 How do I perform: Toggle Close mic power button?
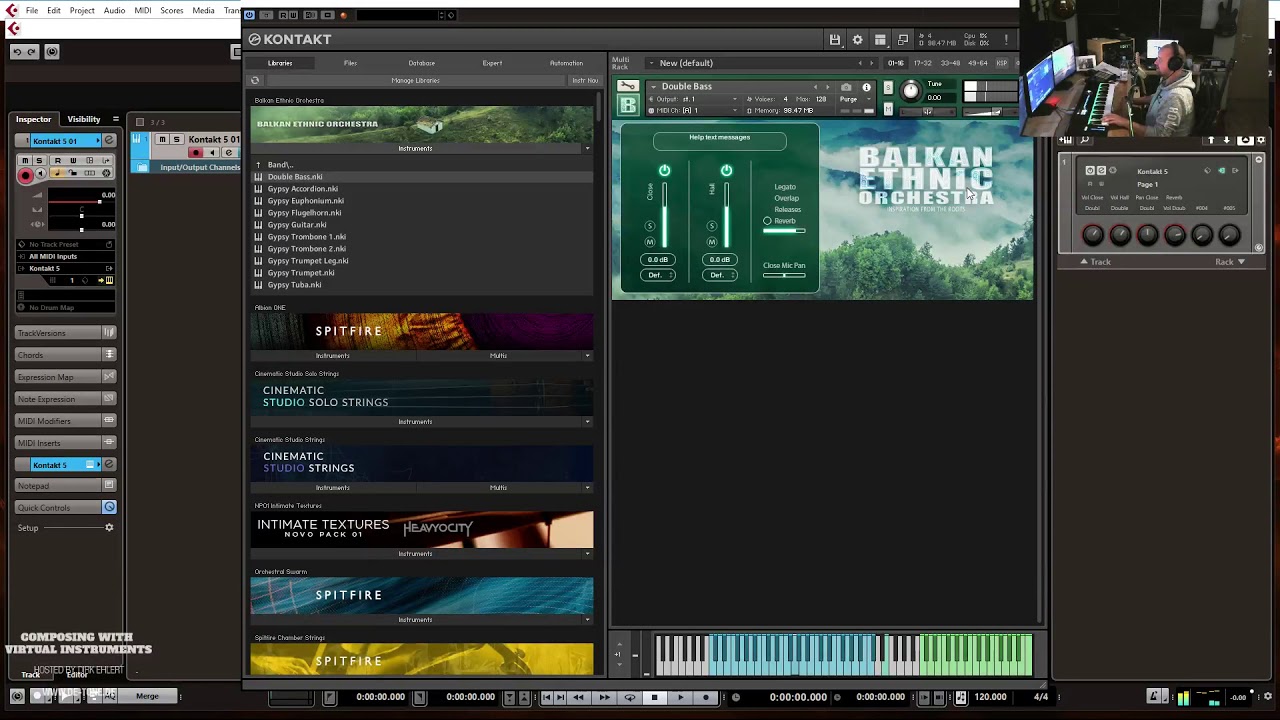pos(664,171)
